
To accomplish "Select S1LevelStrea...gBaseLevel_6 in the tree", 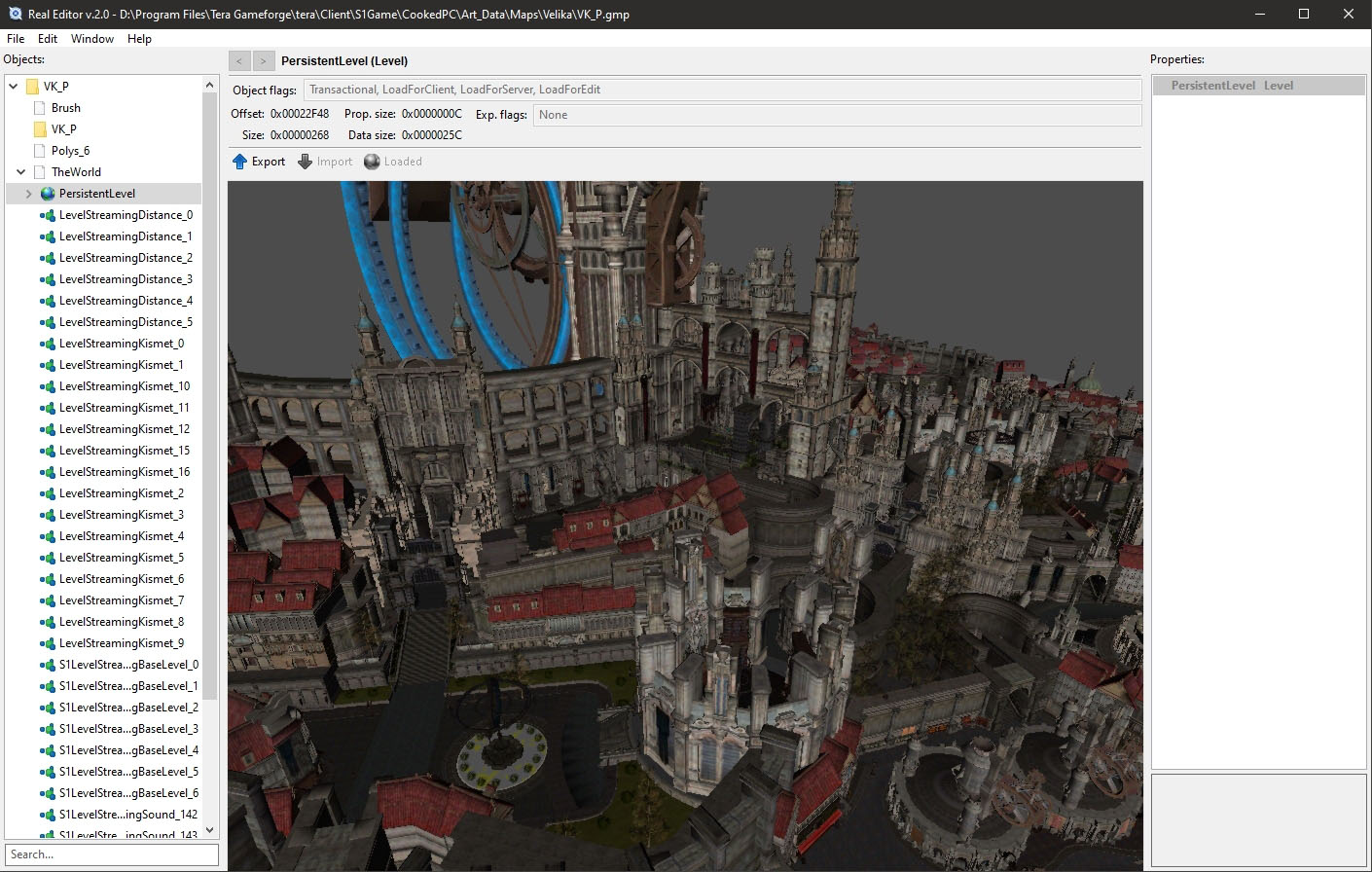I will coord(128,793).
